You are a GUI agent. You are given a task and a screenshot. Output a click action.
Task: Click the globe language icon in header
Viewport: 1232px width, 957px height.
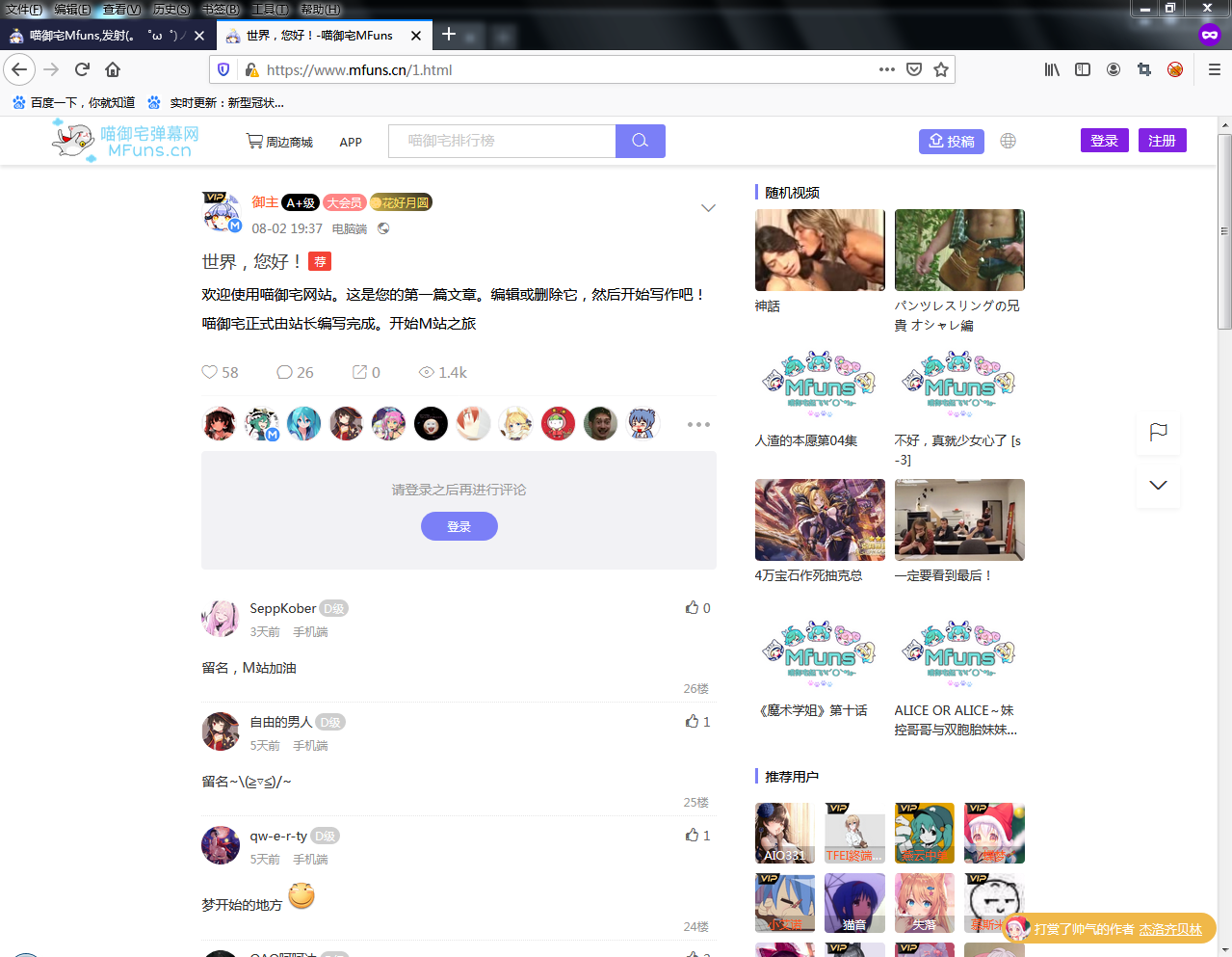click(1008, 141)
